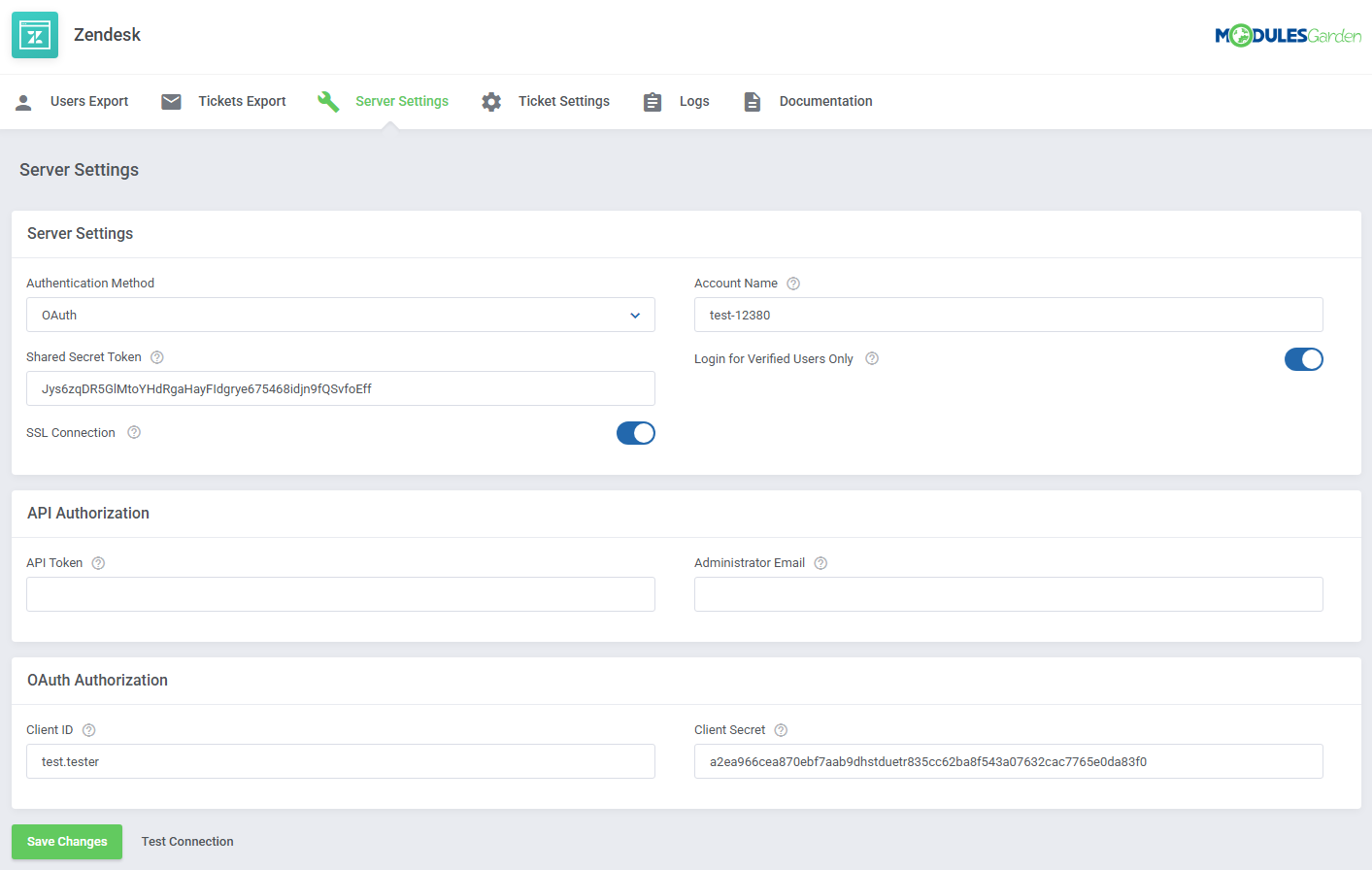Click the Shared Secret Token help icon
The image size is (1372, 870).
157,356
